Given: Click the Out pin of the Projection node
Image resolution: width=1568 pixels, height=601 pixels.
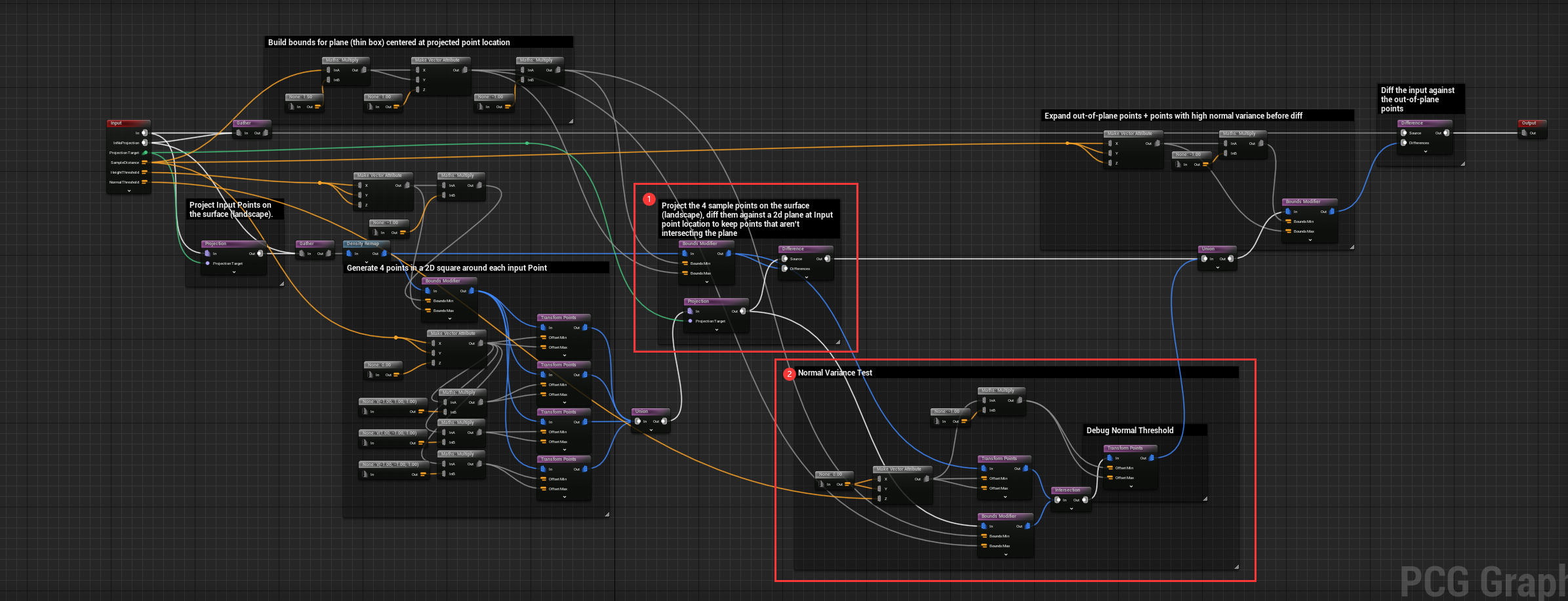Looking at the screenshot, I should pos(260,254).
